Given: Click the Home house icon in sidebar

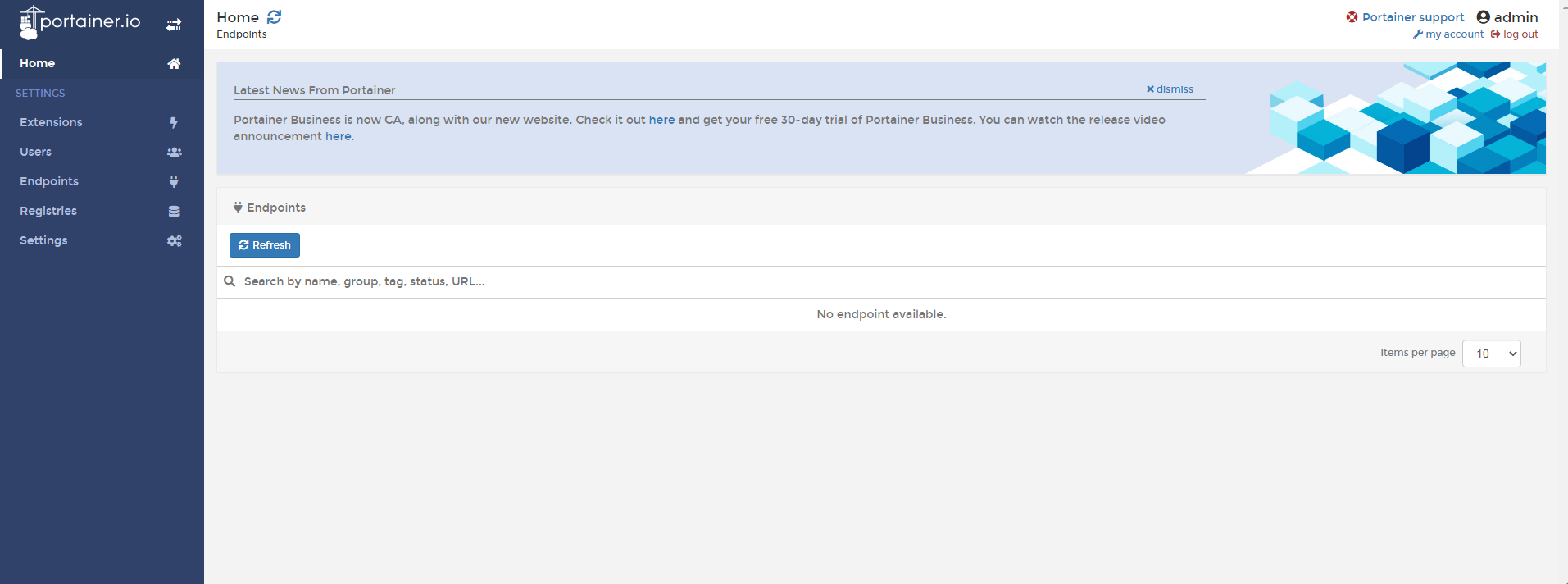Looking at the screenshot, I should 174,63.
